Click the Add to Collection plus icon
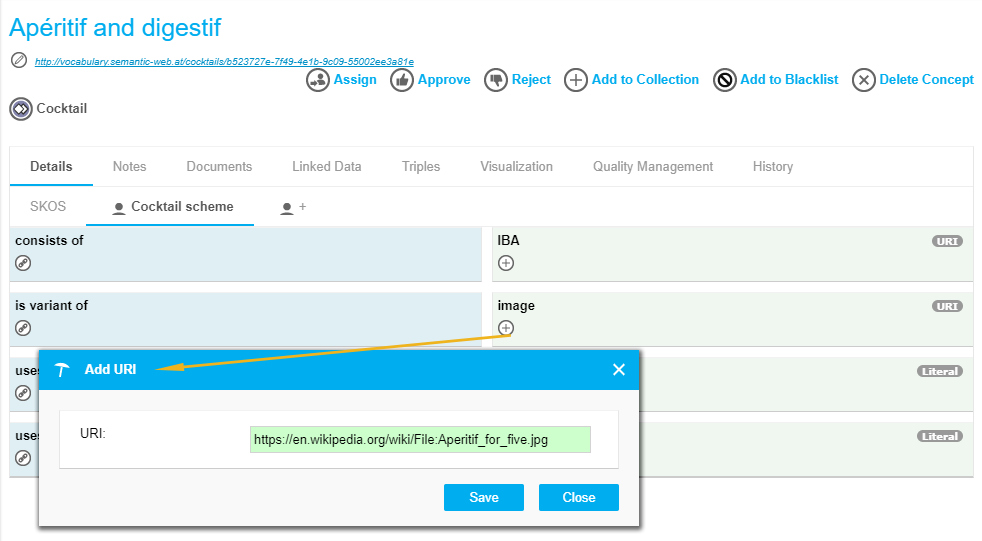The width and height of the screenshot is (982, 541). pyautogui.click(x=576, y=80)
